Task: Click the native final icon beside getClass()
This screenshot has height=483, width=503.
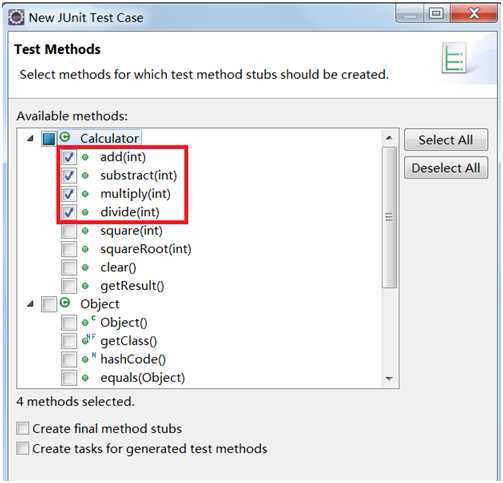Action: (88, 340)
